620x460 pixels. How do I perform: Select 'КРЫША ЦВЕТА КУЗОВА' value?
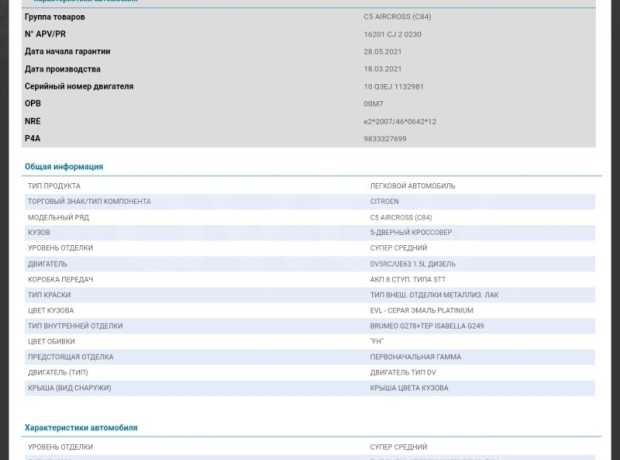click(x=409, y=388)
